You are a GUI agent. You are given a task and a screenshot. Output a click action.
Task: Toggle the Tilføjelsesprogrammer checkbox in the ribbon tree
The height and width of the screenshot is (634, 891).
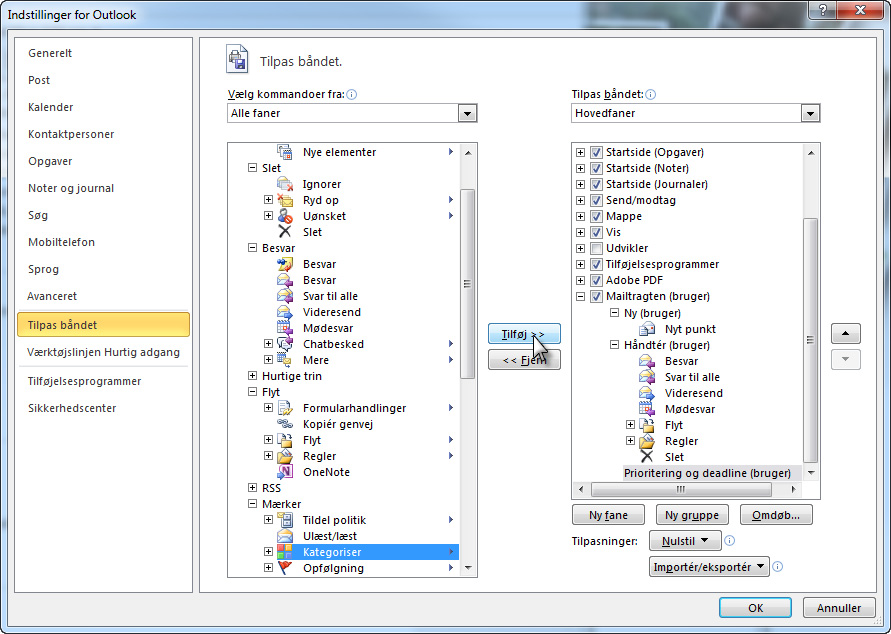click(x=596, y=264)
